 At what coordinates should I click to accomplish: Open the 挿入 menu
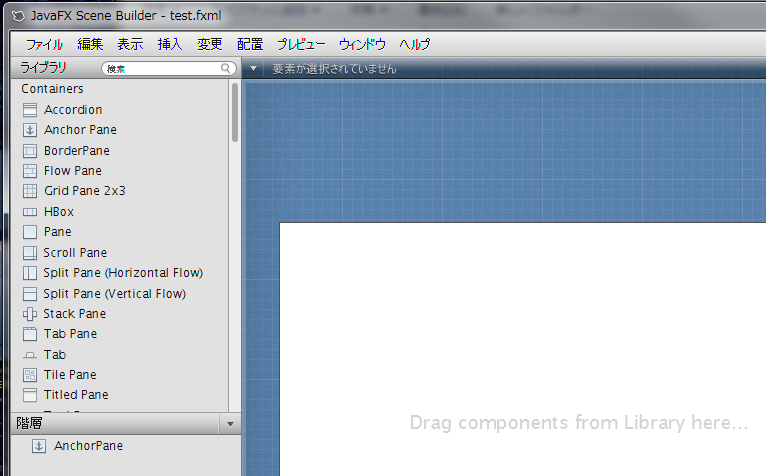tap(170, 44)
